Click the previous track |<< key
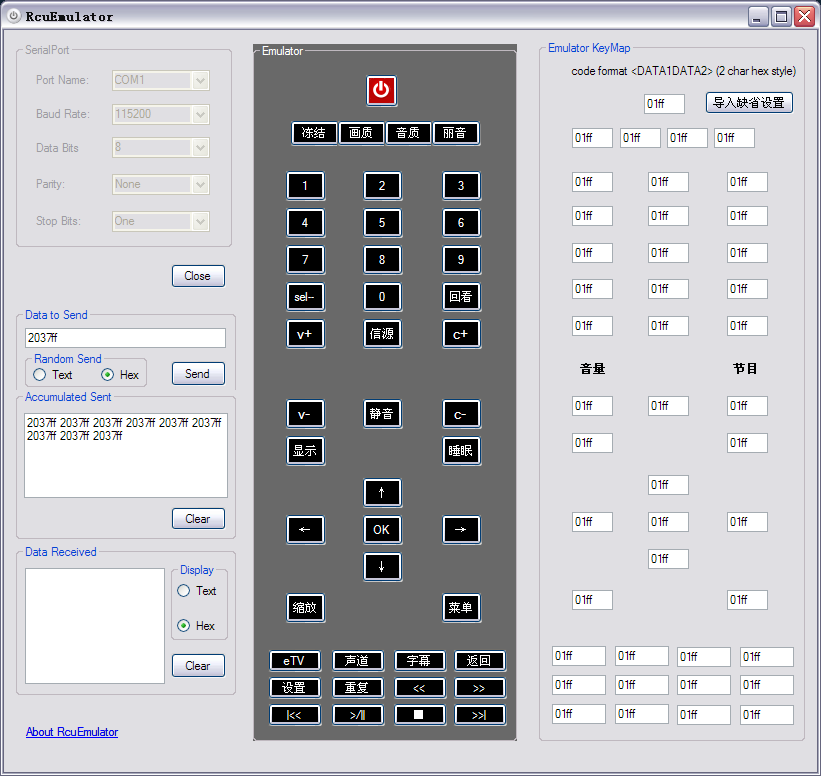This screenshot has width=821, height=776. click(x=294, y=715)
